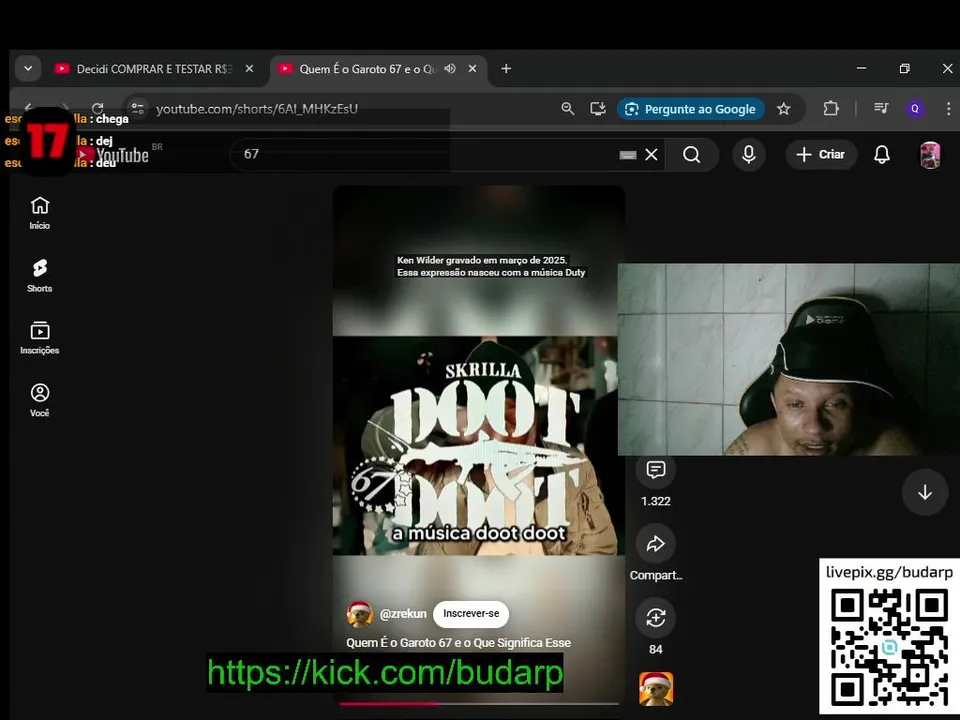Open the @zrekun channel name
The width and height of the screenshot is (960, 720).
coord(403,613)
